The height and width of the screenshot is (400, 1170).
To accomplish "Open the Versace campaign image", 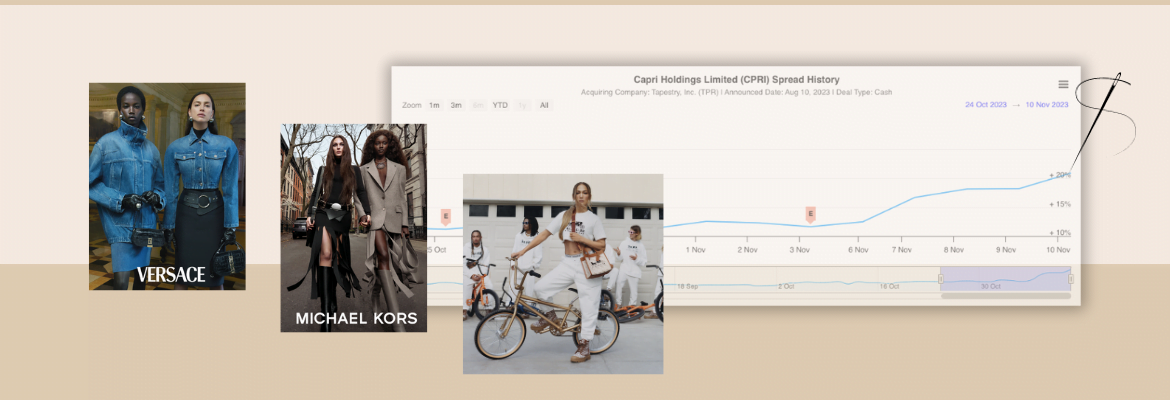I will [x=167, y=186].
